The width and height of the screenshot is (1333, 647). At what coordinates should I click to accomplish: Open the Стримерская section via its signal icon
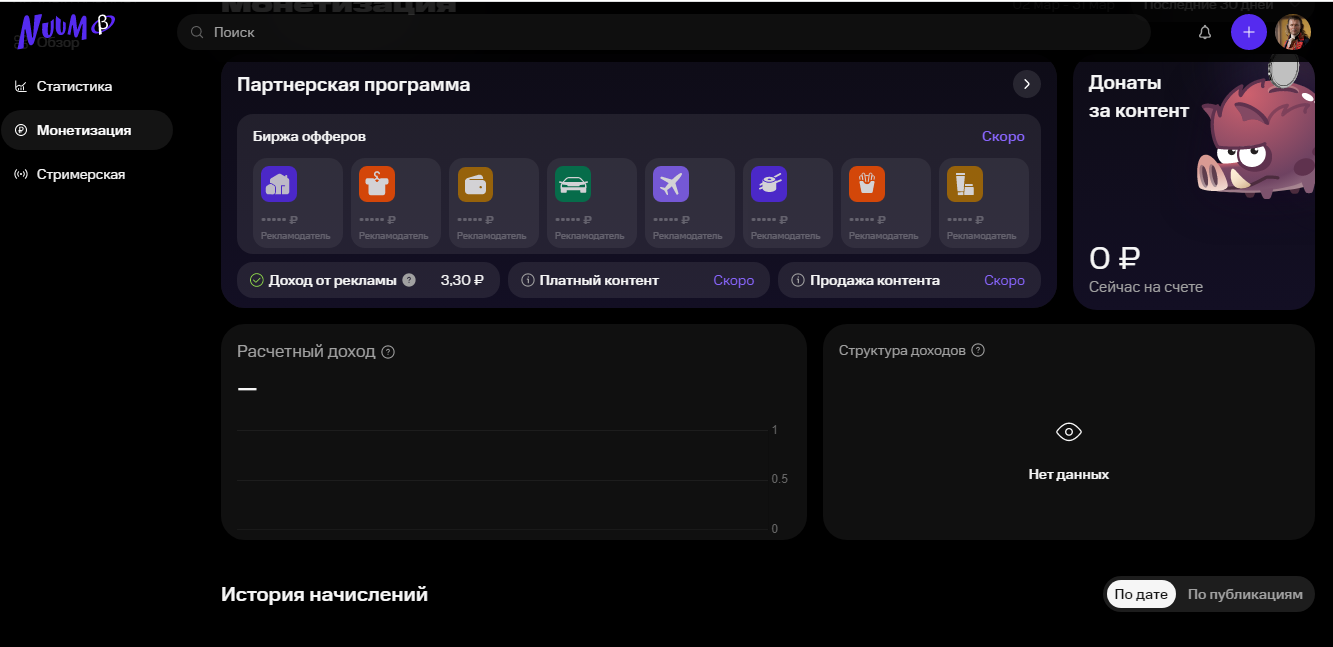[20, 173]
